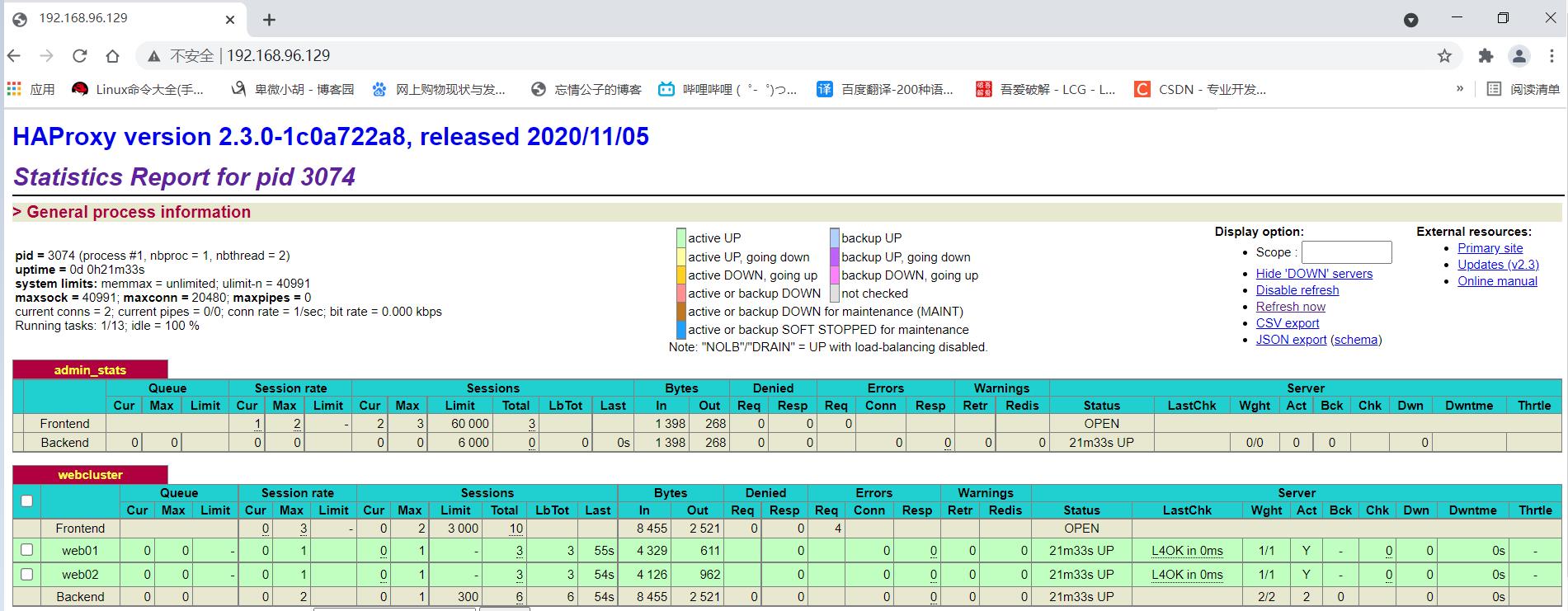The width and height of the screenshot is (1568, 611).
Task: Open Chrome's three-dot menu
Action: (1550, 55)
